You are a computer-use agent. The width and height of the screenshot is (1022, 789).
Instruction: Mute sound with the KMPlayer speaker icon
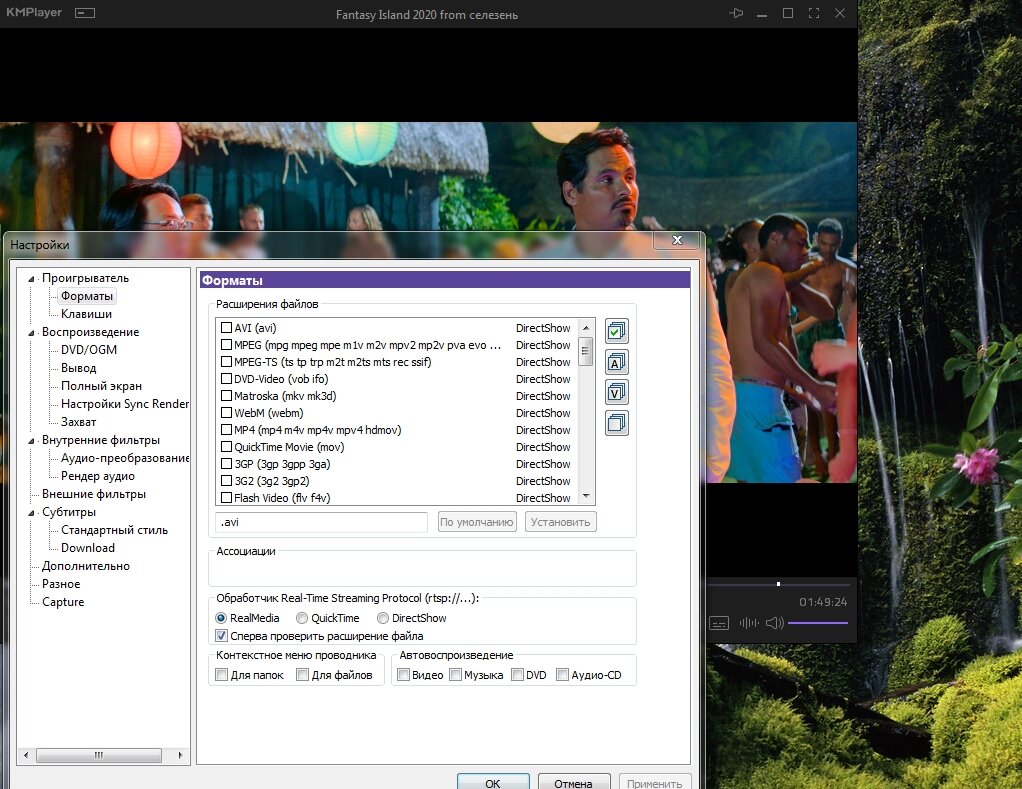pos(774,624)
